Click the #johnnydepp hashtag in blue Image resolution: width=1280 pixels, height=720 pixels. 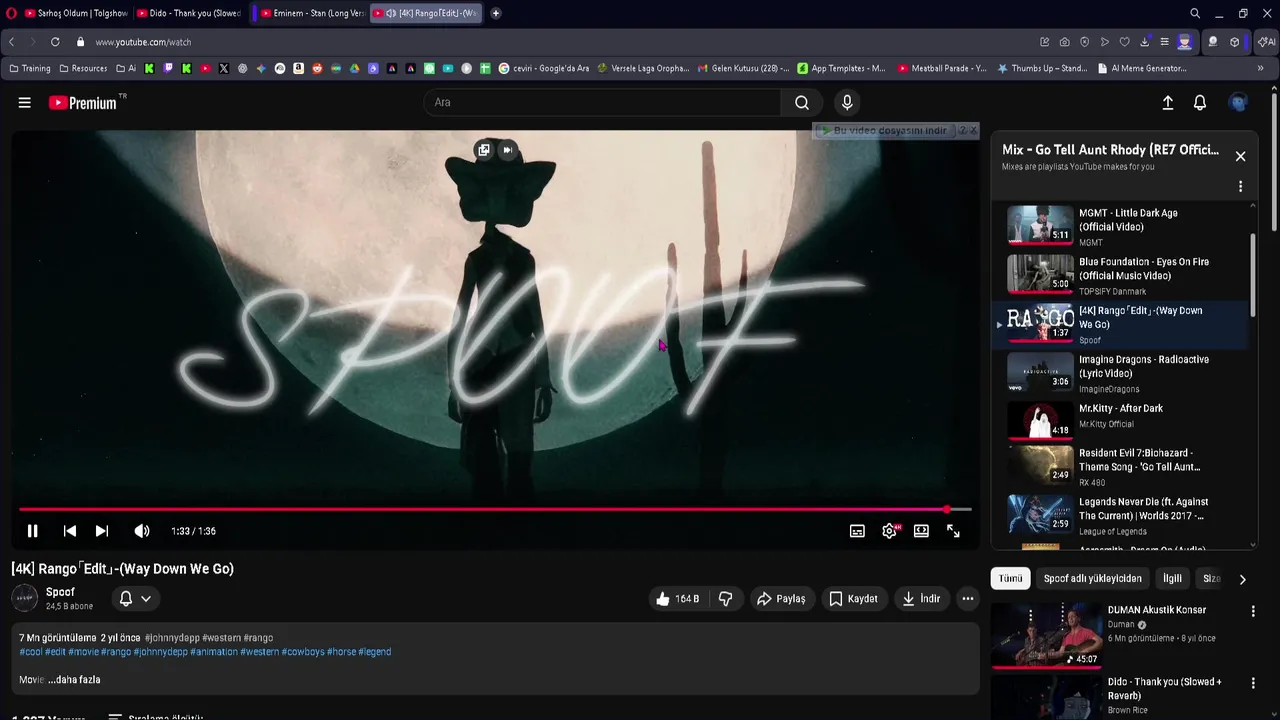160,651
